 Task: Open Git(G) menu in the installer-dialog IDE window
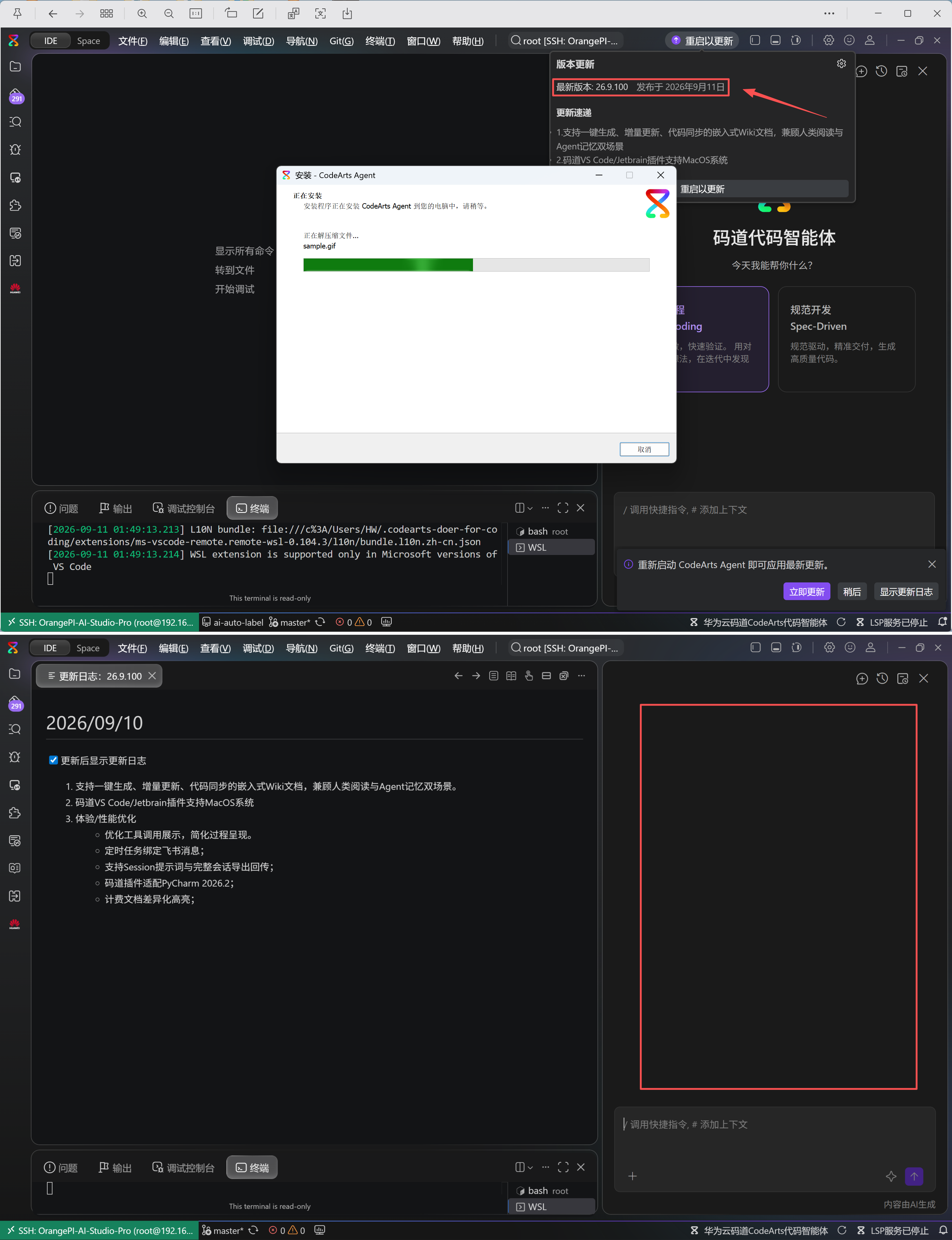[x=341, y=41]
